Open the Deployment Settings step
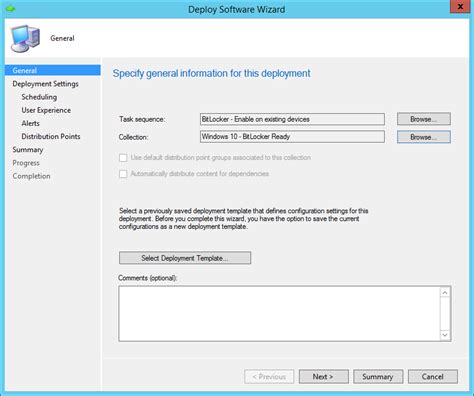This screenshot has width=474, height=396. coord(45,84)
